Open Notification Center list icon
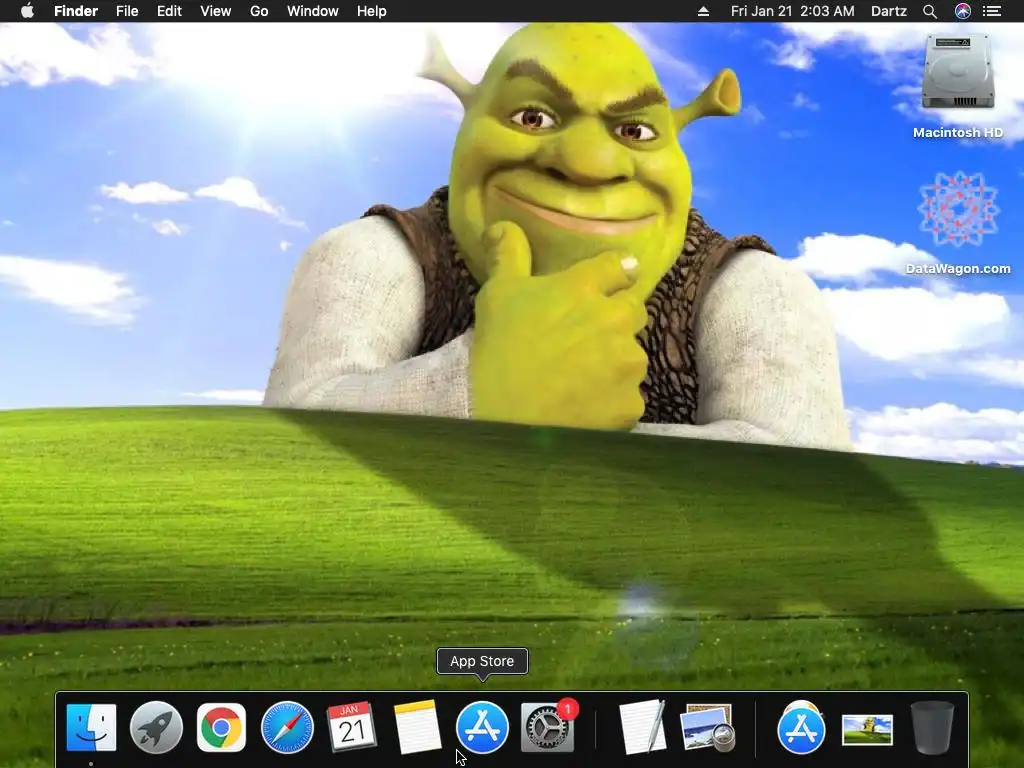 pyautogui.click(x=992, y=11)
